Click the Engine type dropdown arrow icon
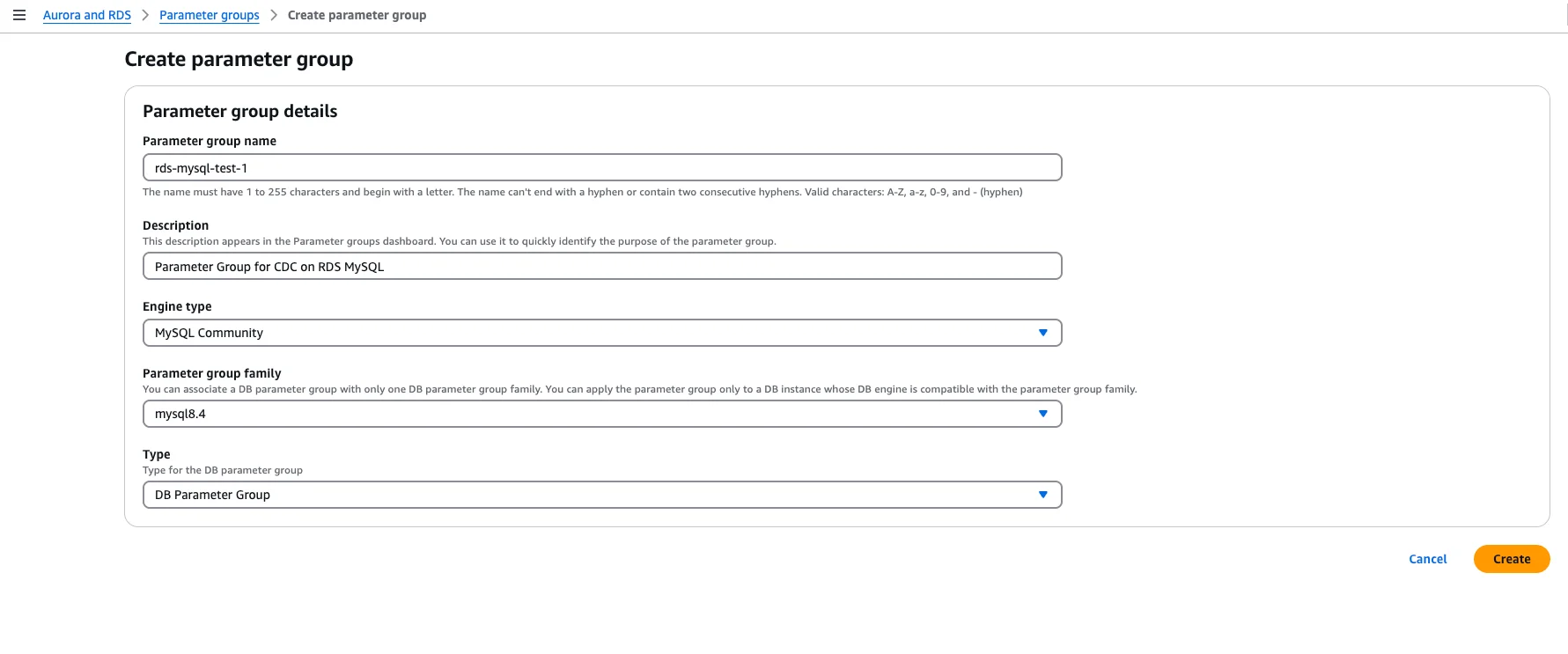This screenshot has width=1568, height=654. (x=1042, y=333)
